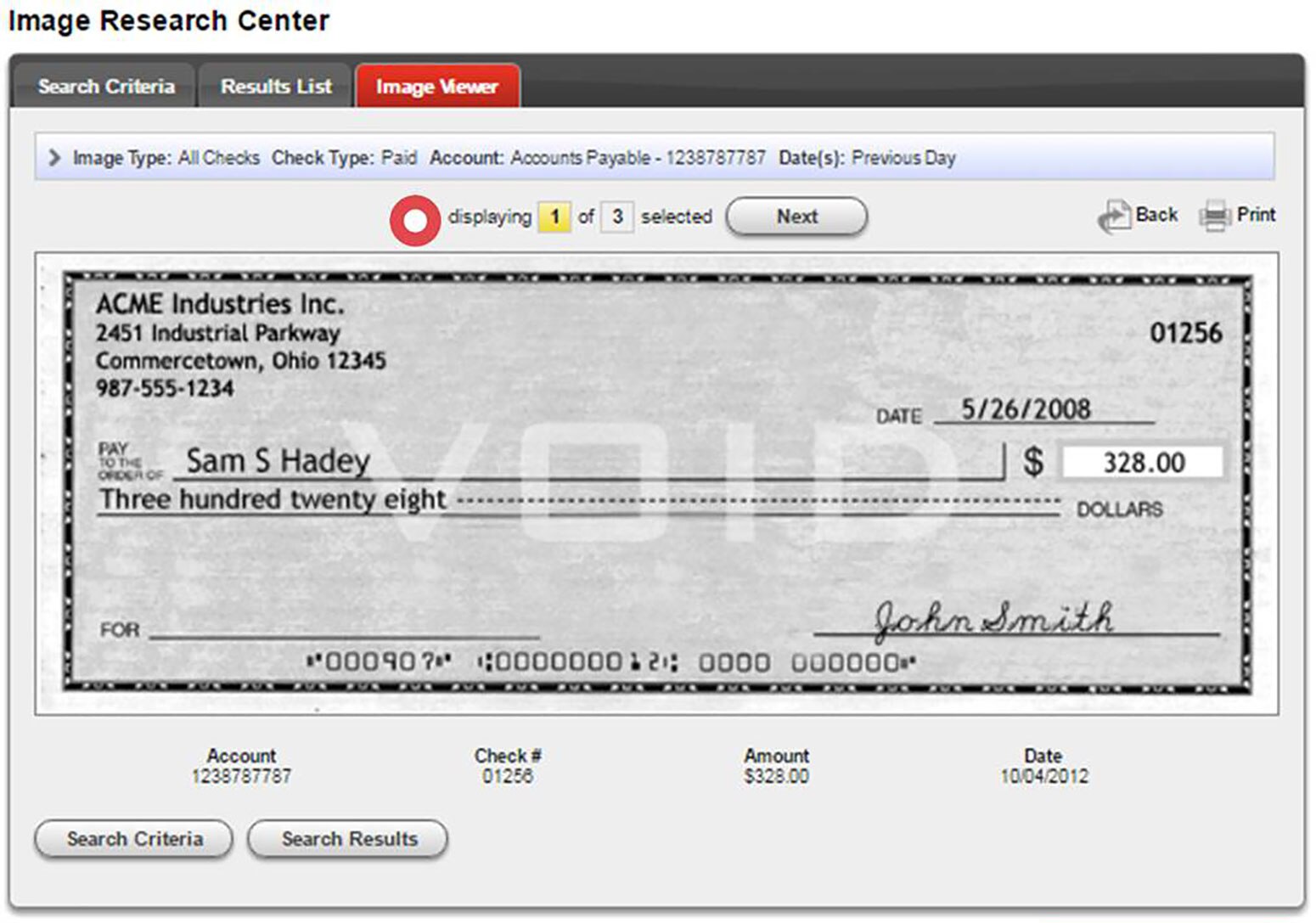Click the Next button
This screenshot has width=1316, height=923.
[795, 217]
